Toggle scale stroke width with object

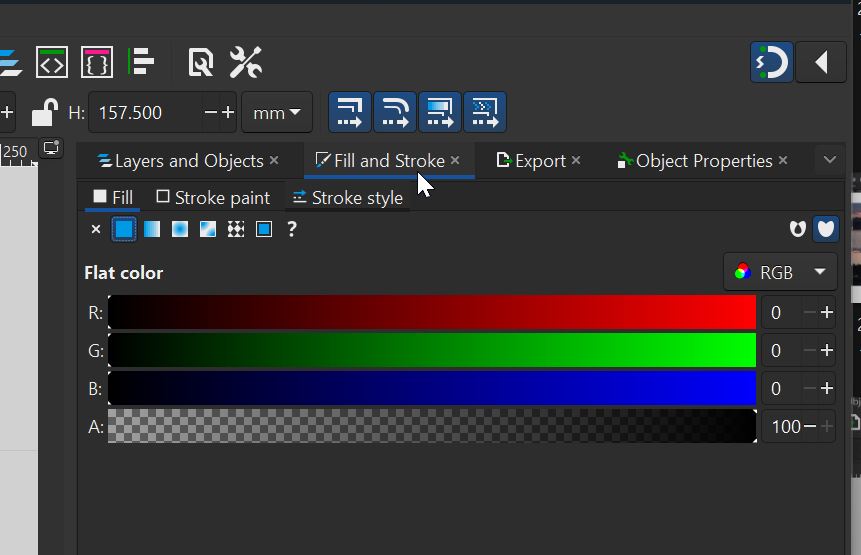pyautogui.click(x=350, y=112)
